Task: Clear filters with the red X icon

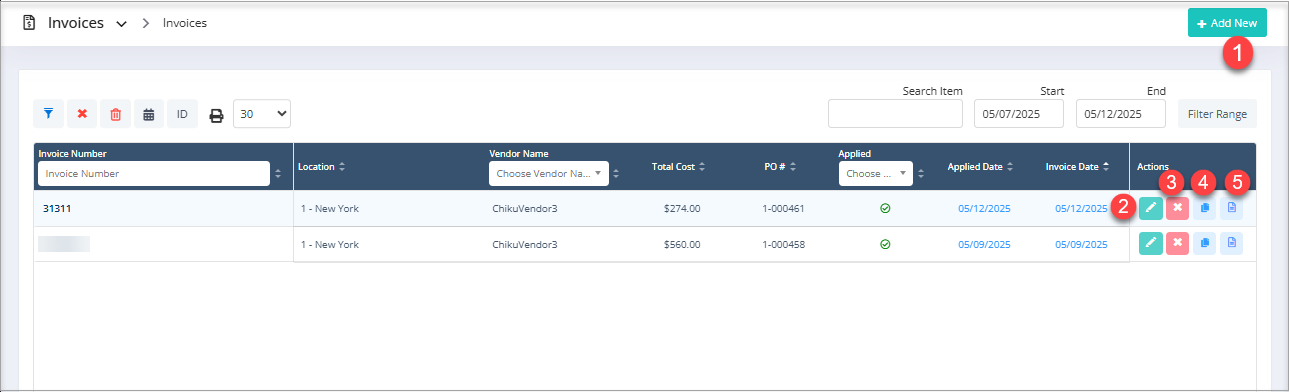Action: click(x=82, y=114)
